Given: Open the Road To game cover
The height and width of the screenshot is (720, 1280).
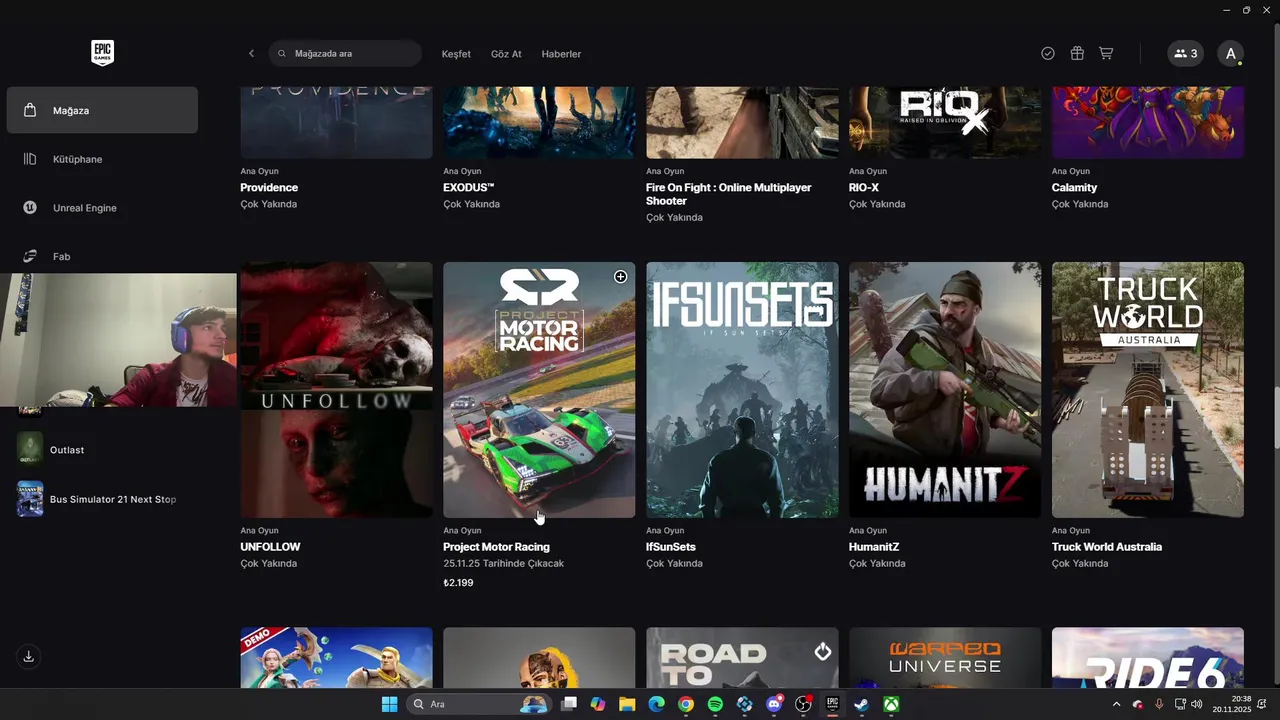Looking at the screenshot, I should tap(742, 658).
